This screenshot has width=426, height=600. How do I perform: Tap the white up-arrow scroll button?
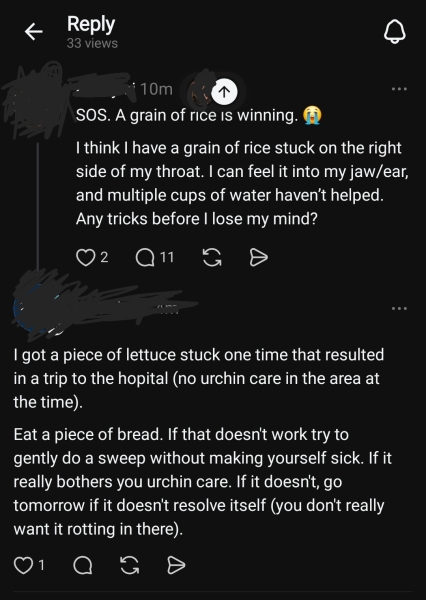point(224,92)
